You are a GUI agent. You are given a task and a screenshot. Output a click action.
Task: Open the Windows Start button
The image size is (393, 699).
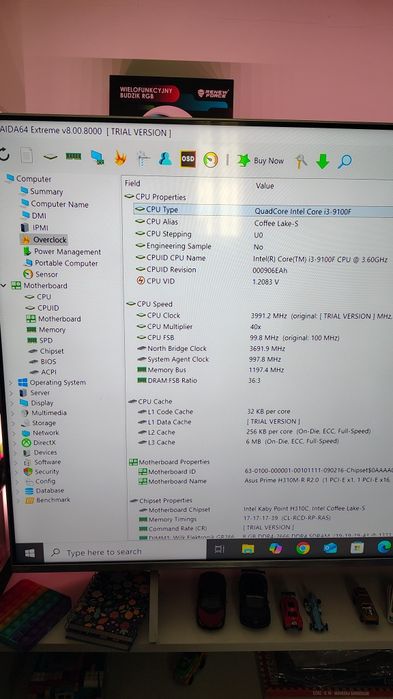click(30, 553)
